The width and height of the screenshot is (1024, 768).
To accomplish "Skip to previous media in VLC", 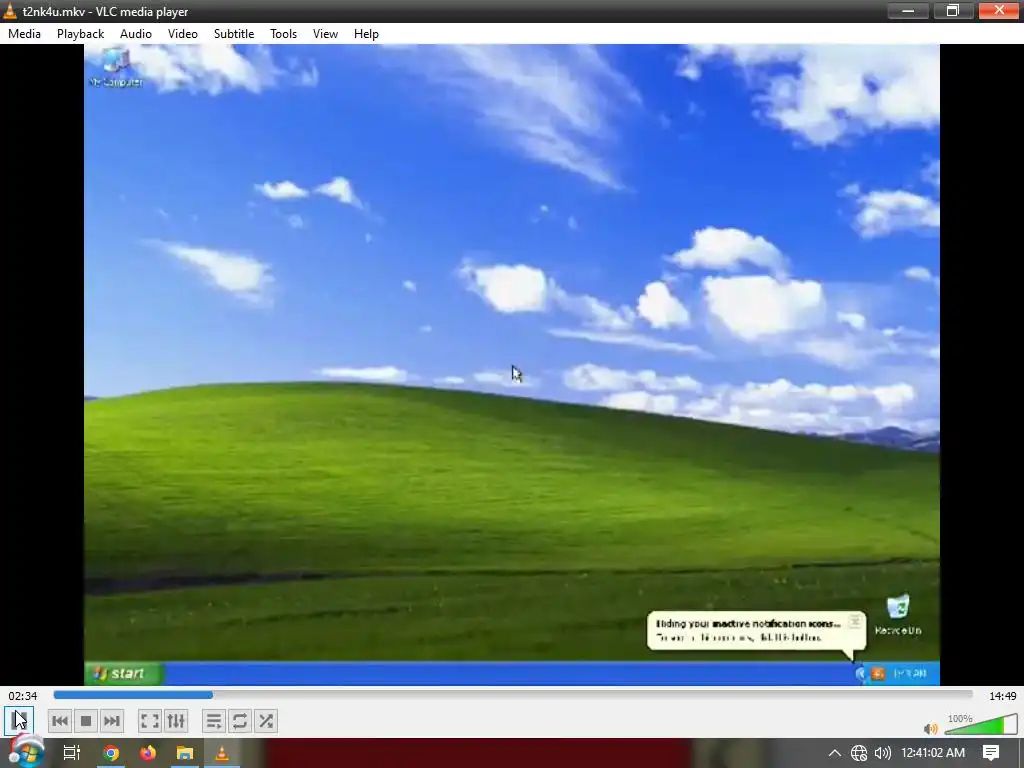I will point(59,721).
